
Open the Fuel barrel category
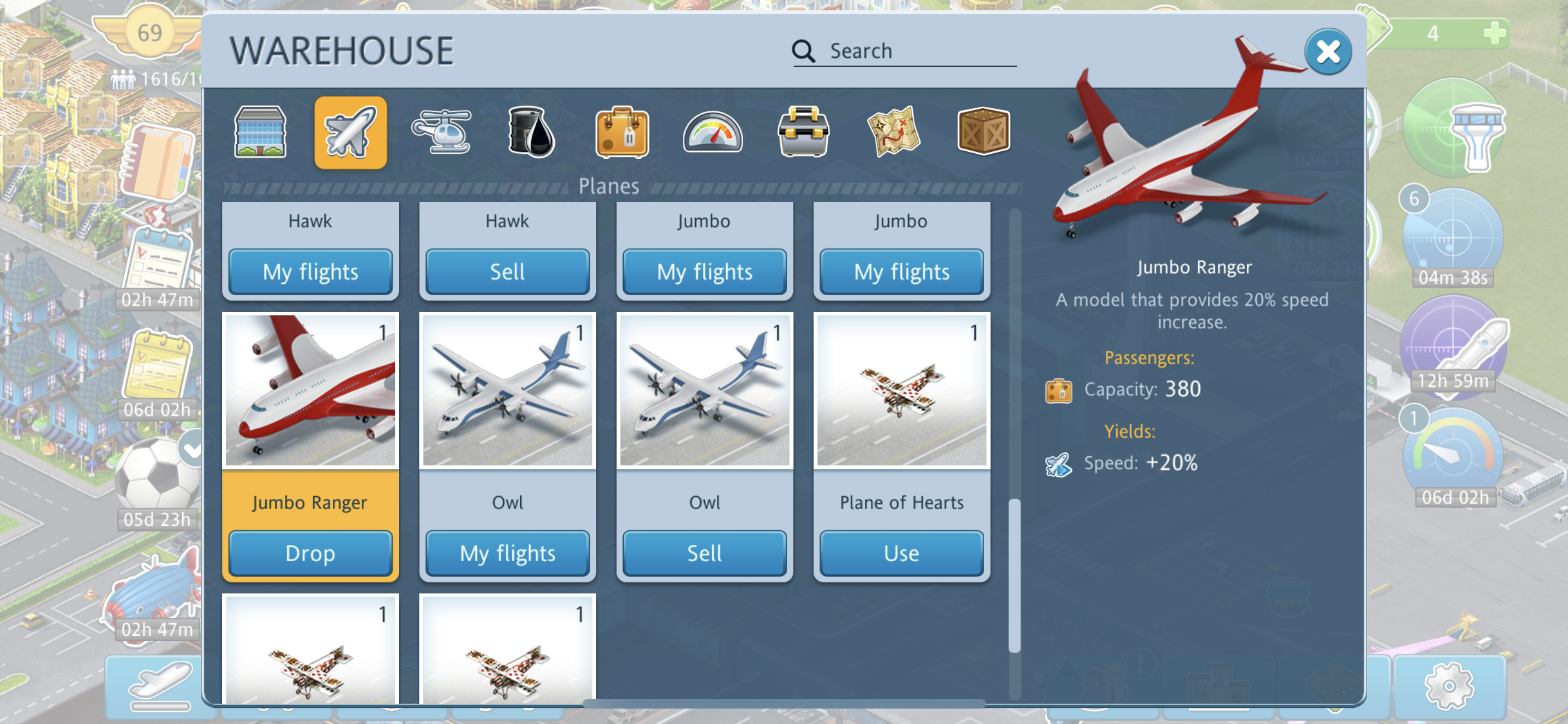pyautogui.click(x=532, y=132)
